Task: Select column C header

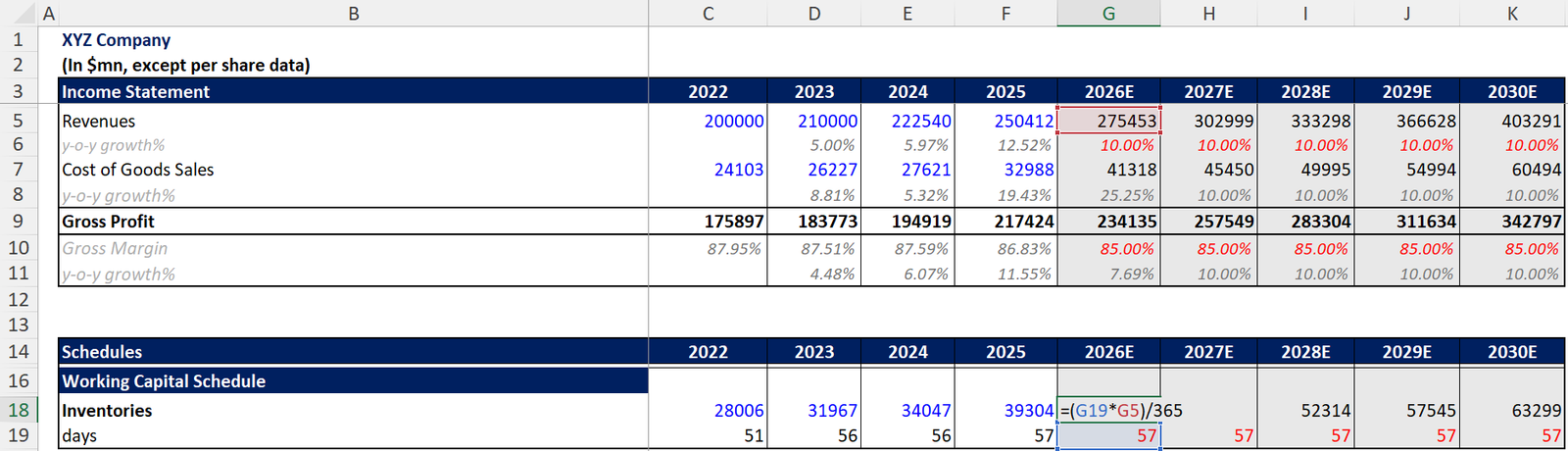Action: [x=708, y=14]
